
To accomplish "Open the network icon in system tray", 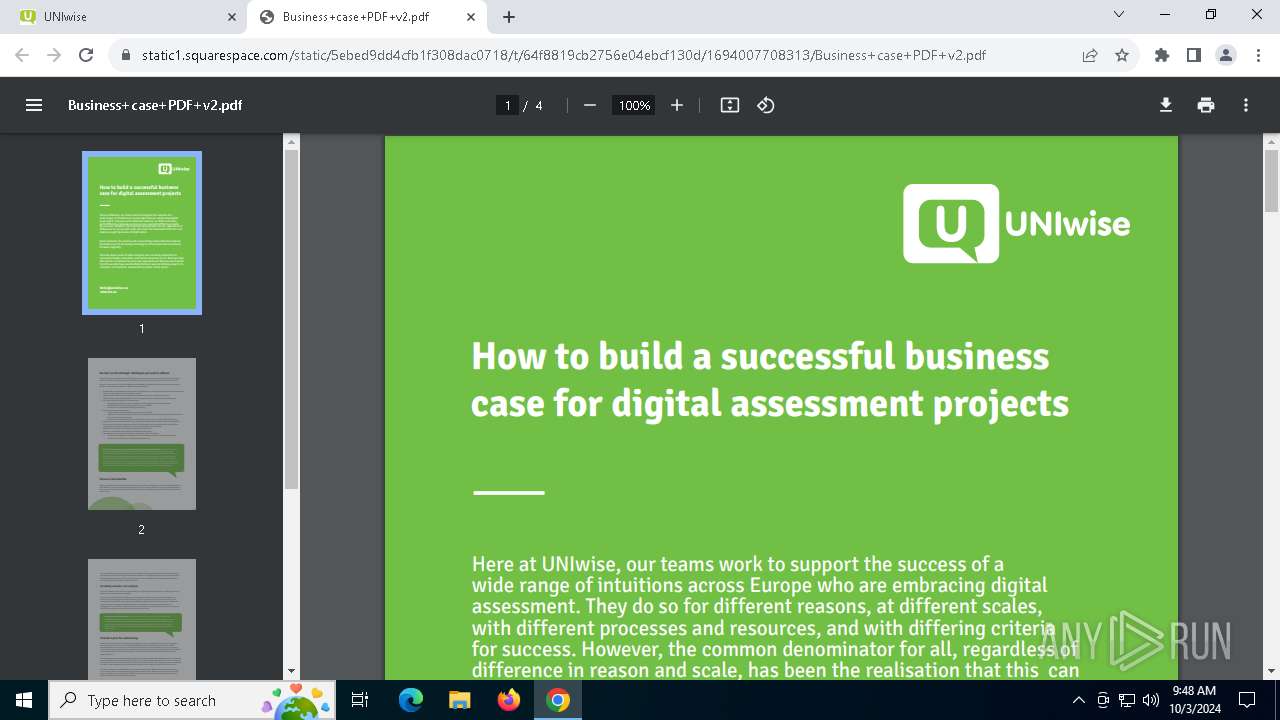I will point(1127,700).
